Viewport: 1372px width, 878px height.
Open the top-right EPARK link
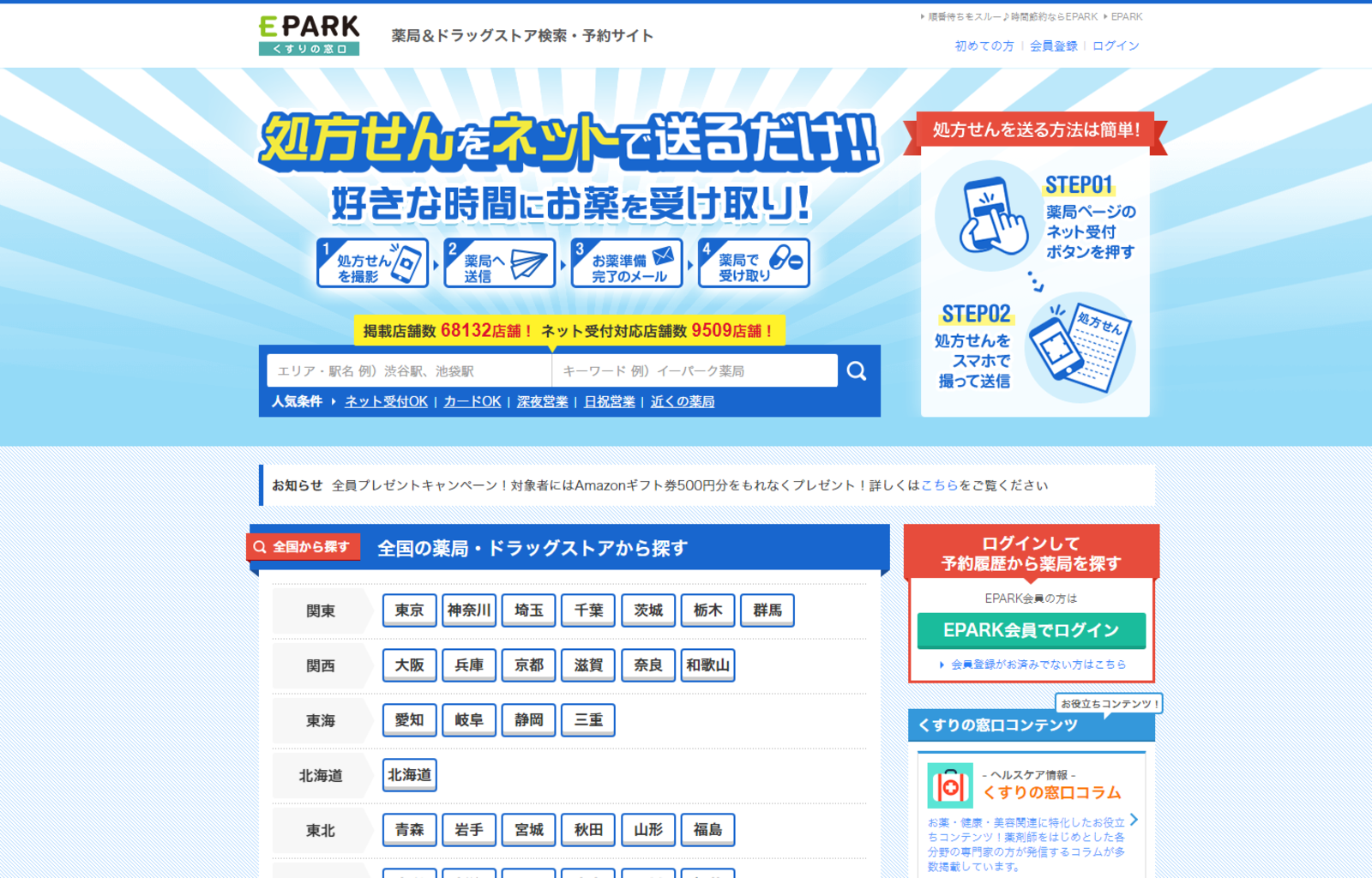click(x=1126, y=16)
